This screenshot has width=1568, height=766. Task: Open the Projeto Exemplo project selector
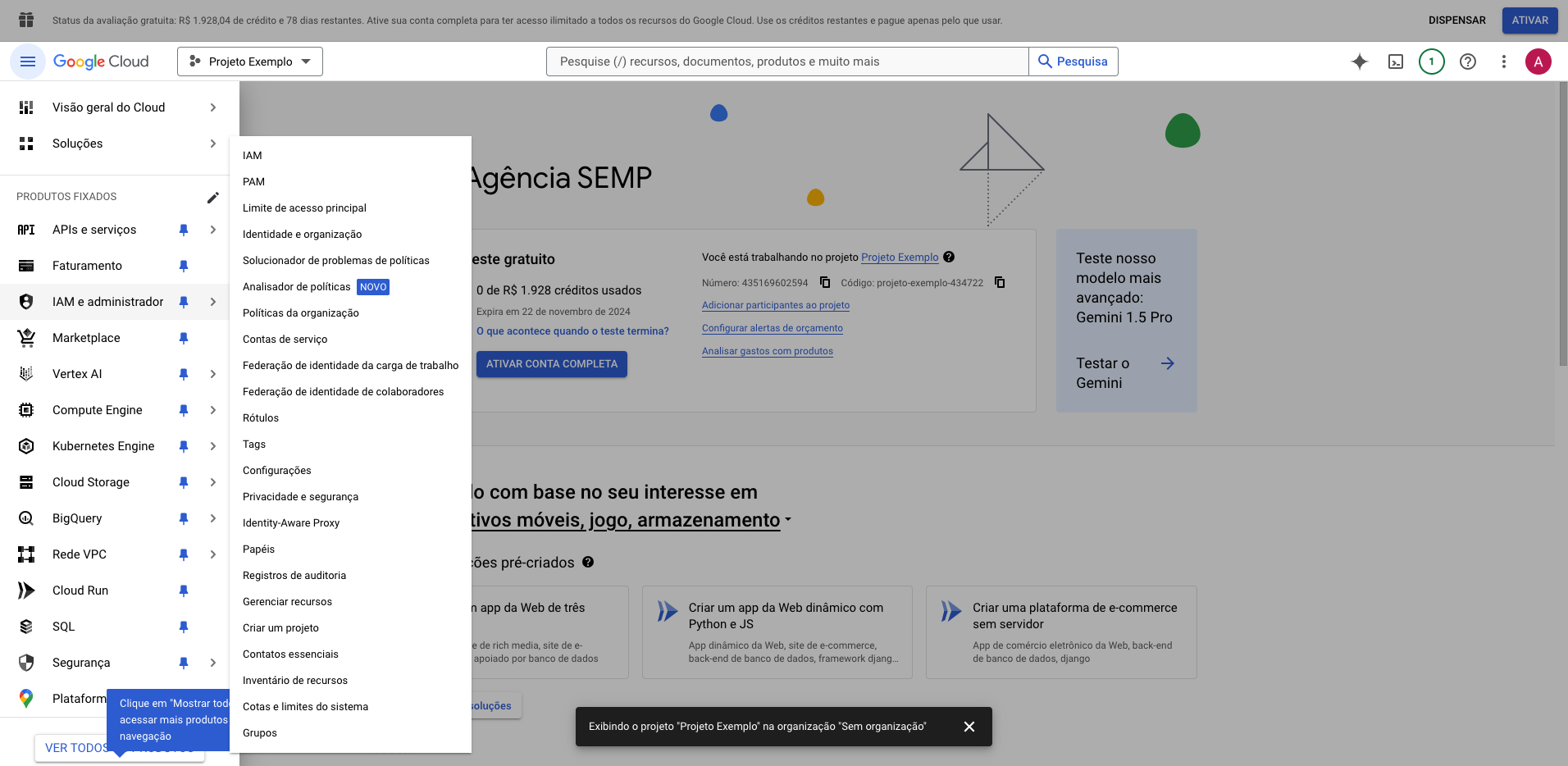[x=250, y=62]
